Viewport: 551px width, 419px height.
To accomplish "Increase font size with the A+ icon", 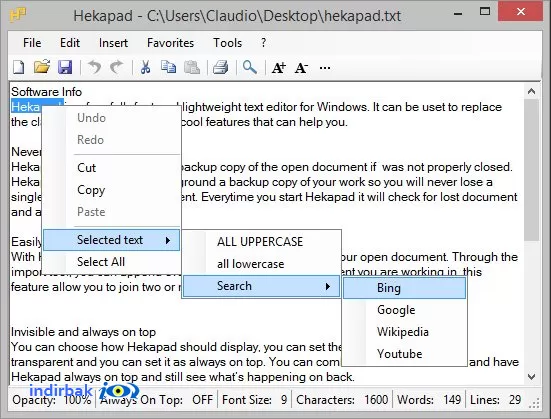I will (x=279, y=67).
